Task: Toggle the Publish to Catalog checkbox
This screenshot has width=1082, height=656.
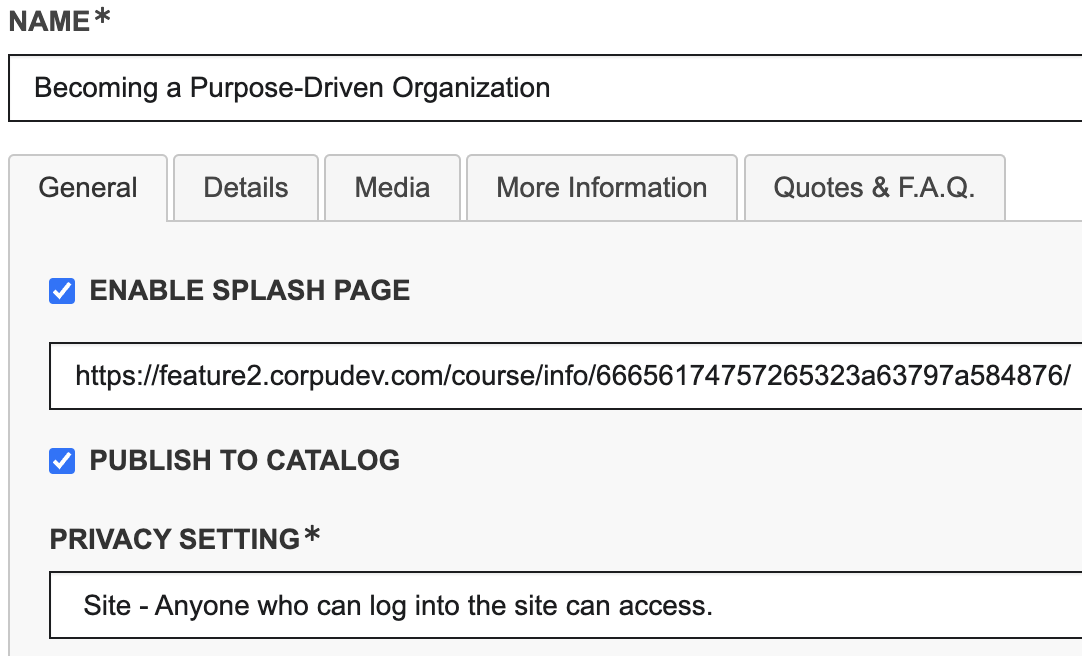Action: (x=62, y=460)
